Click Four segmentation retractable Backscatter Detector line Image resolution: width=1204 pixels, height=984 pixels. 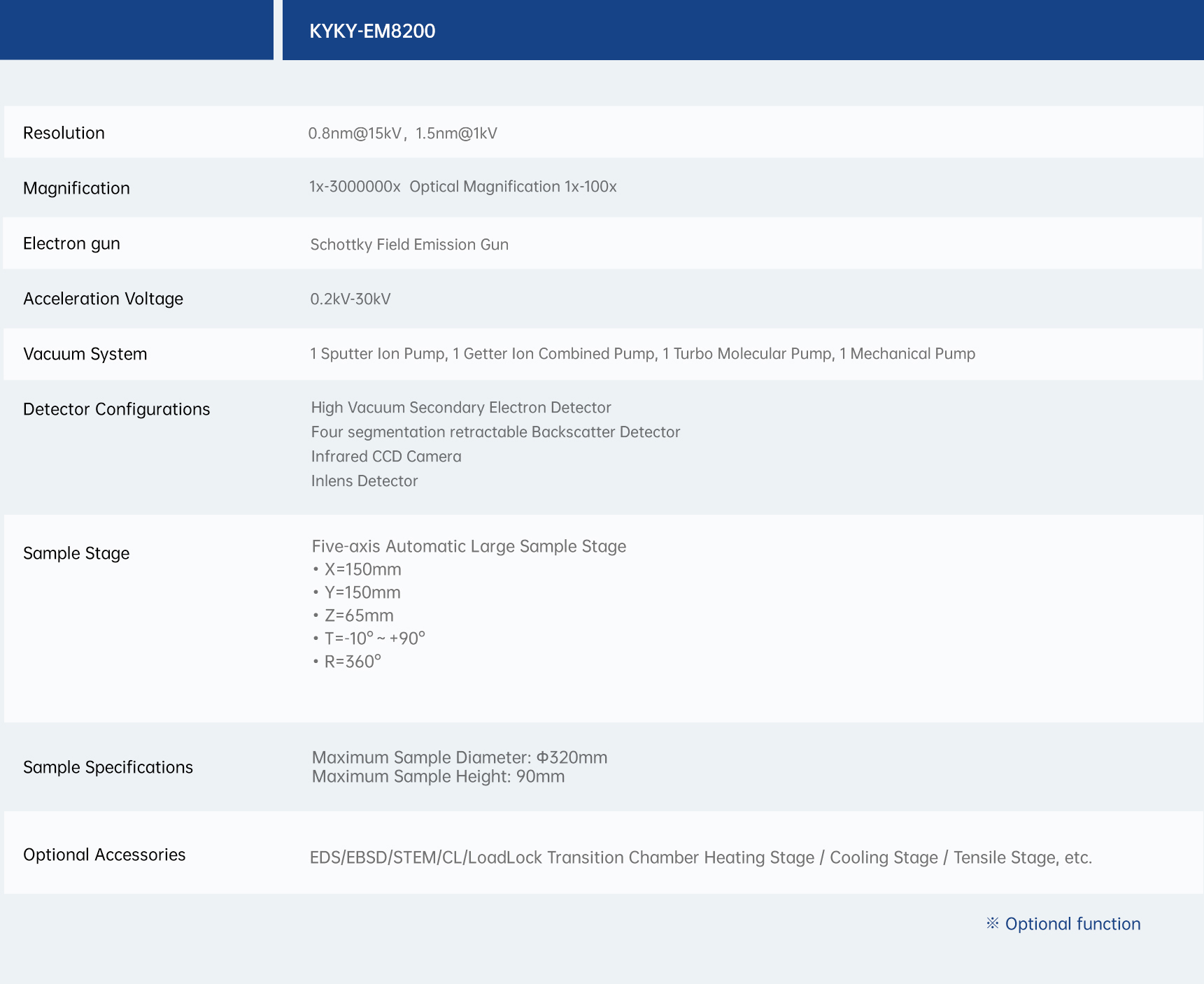coord(495,432)
